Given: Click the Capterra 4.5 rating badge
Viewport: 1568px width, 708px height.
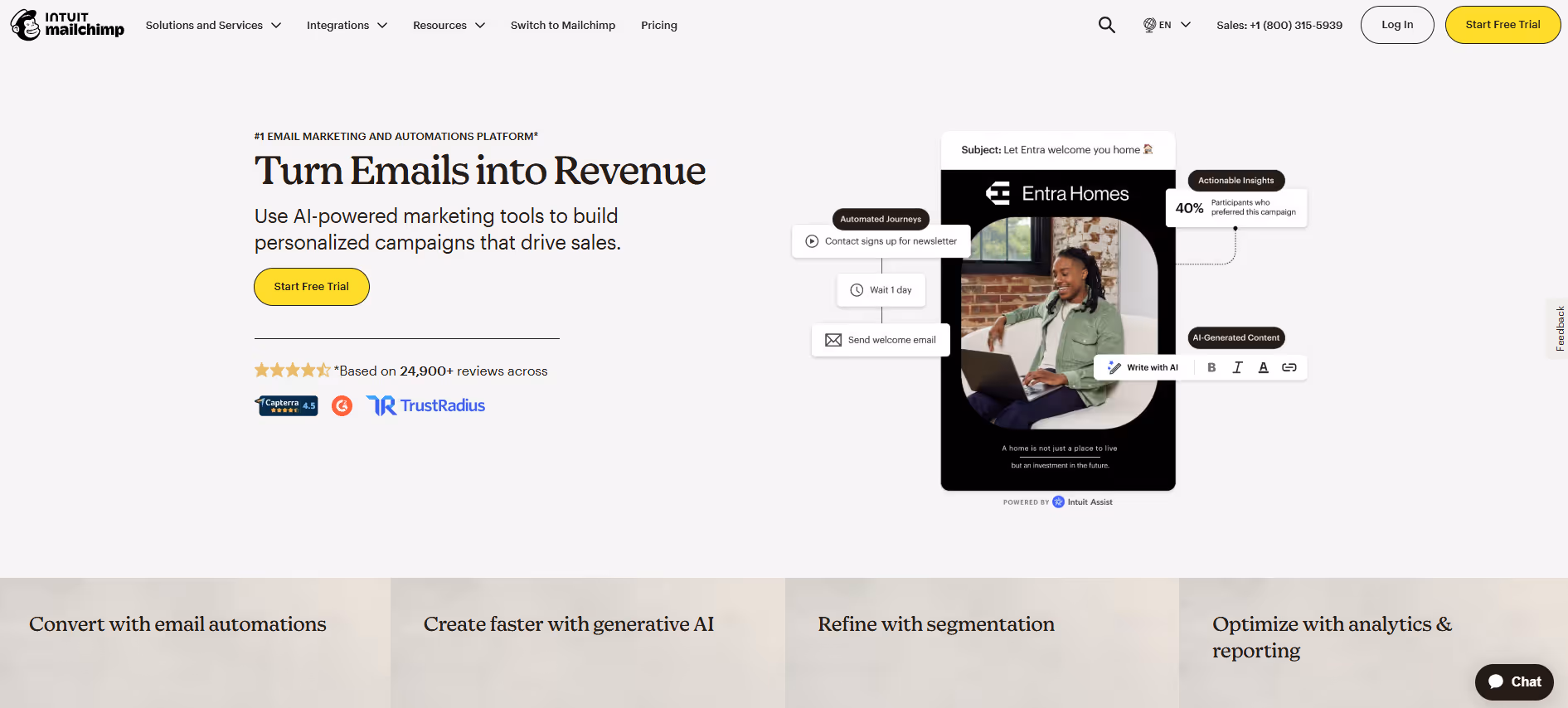Looking at the screenshot, I should 287,405.
